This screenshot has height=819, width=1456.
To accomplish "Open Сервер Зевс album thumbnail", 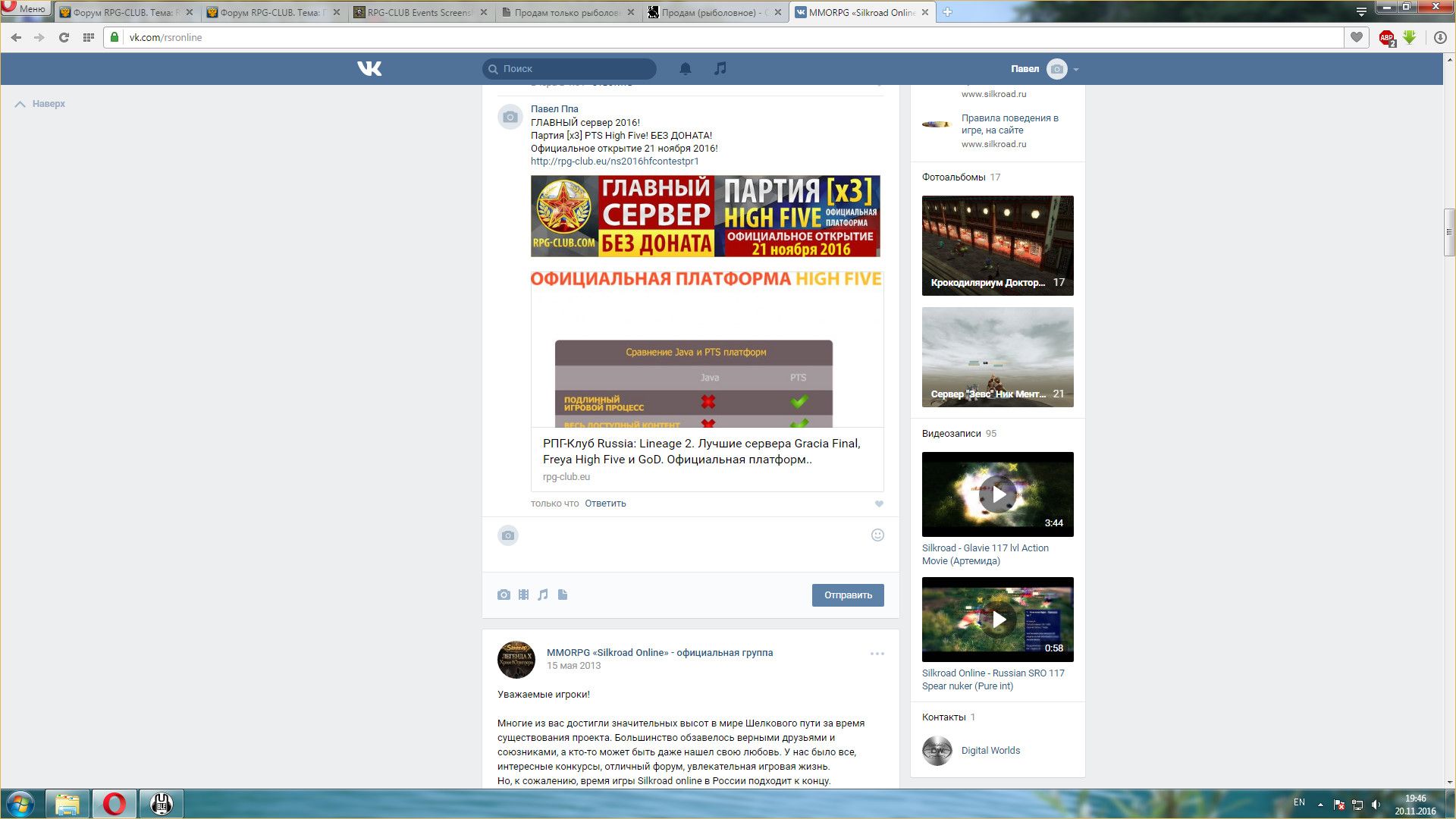I will tap(998, 357).
